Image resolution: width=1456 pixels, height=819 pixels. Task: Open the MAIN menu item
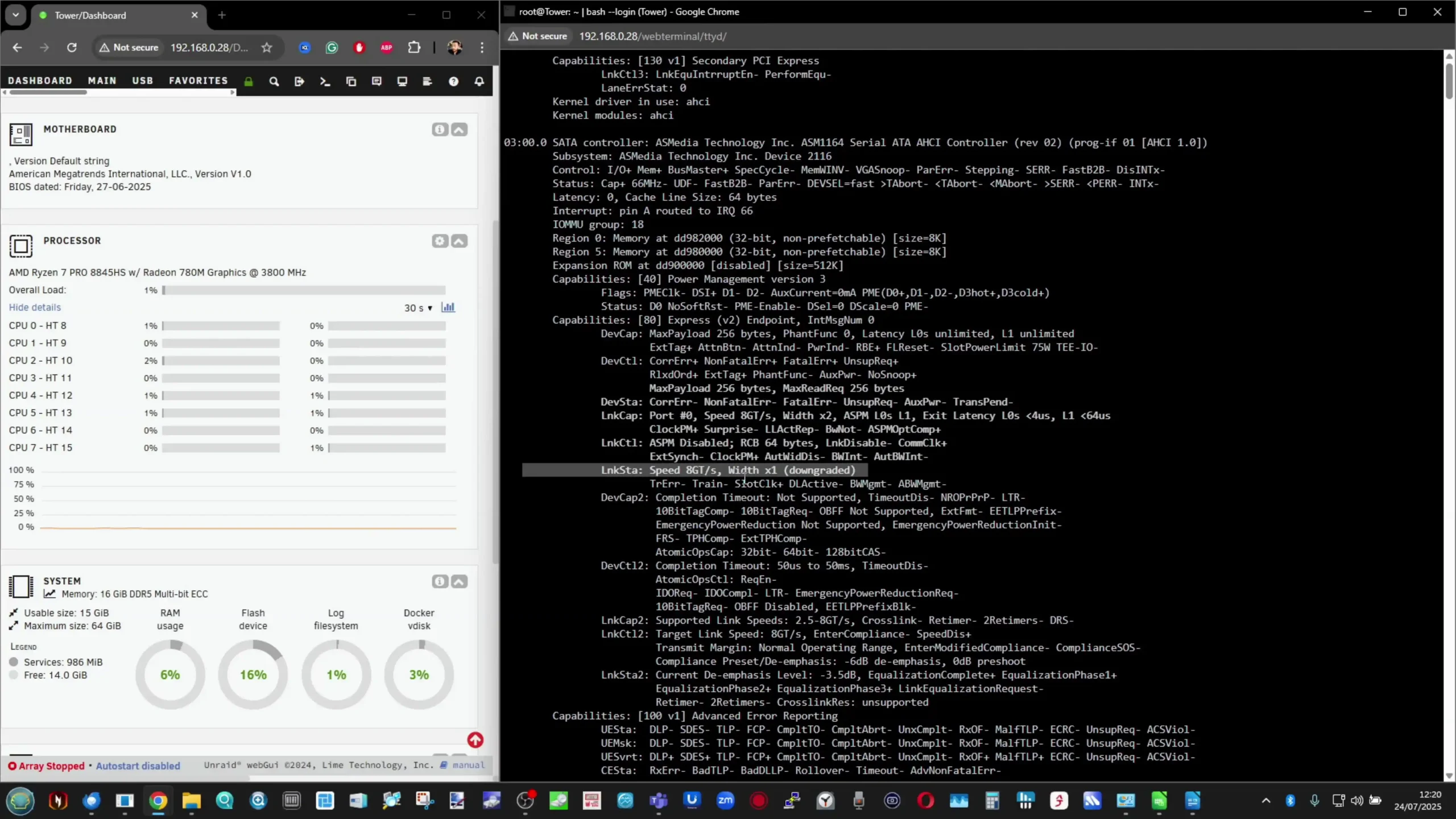tap(102, 81)
